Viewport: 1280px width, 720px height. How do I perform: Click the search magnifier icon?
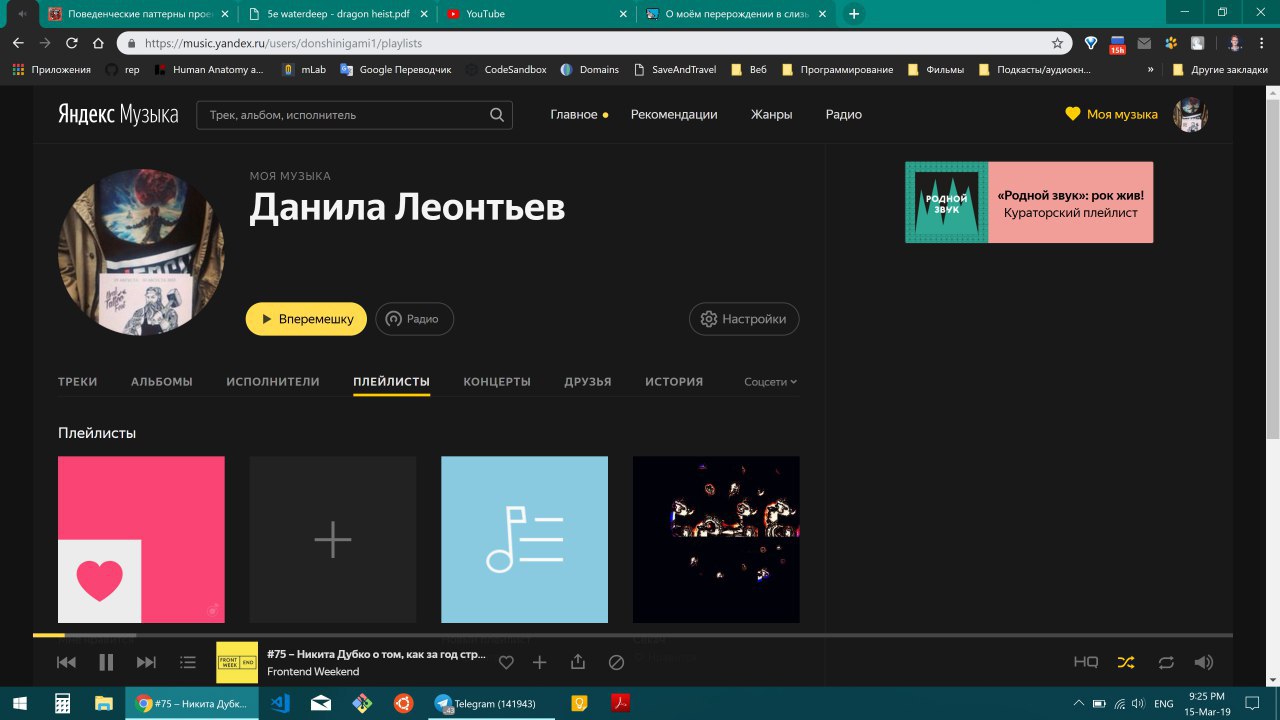pos(497,115)
